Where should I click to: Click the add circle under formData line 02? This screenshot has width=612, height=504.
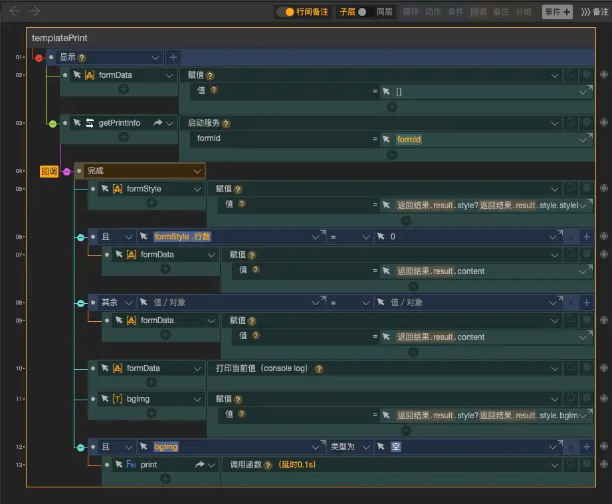click(x=123, y=89)
